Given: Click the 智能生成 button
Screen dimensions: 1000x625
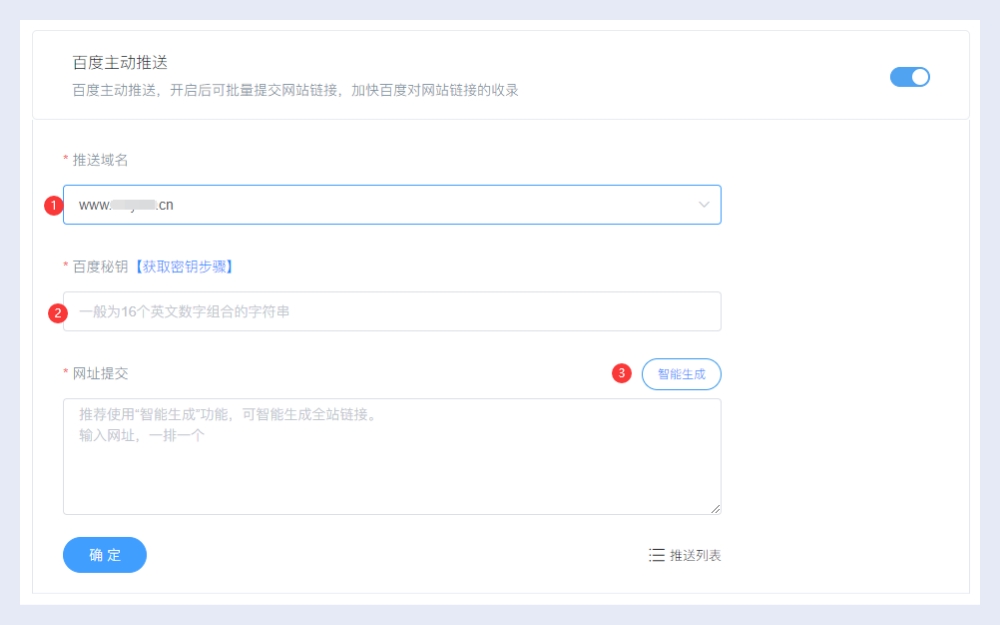Looking at the screenshot, I should click(x=681, y=374).
